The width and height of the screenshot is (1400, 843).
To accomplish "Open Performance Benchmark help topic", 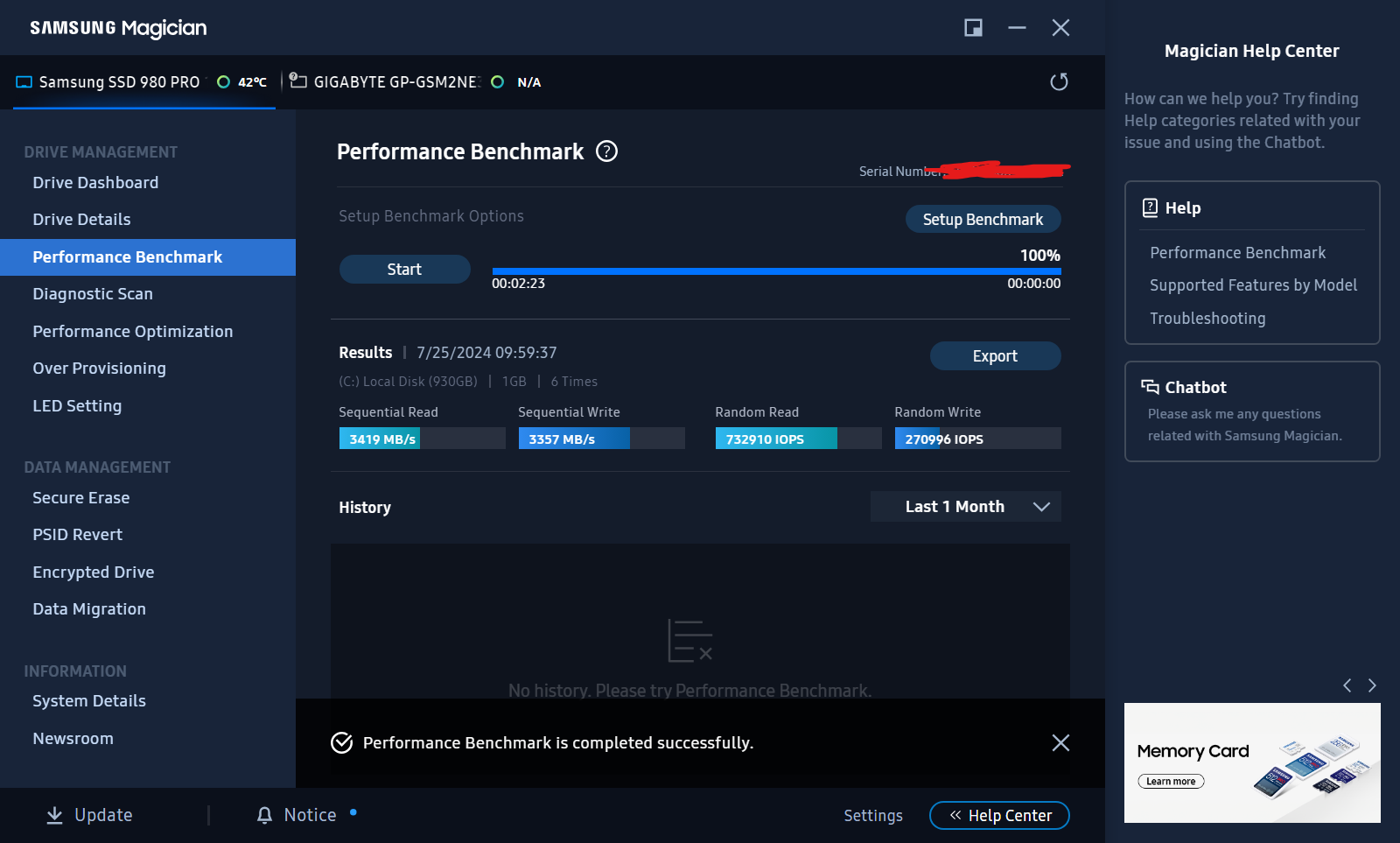I will click(1237, 253).
